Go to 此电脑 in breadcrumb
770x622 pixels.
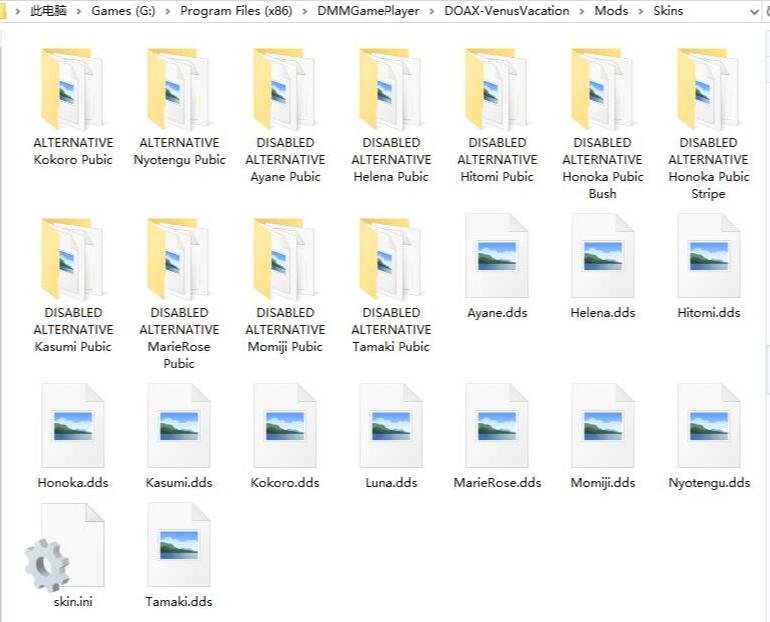pos(48,11)
